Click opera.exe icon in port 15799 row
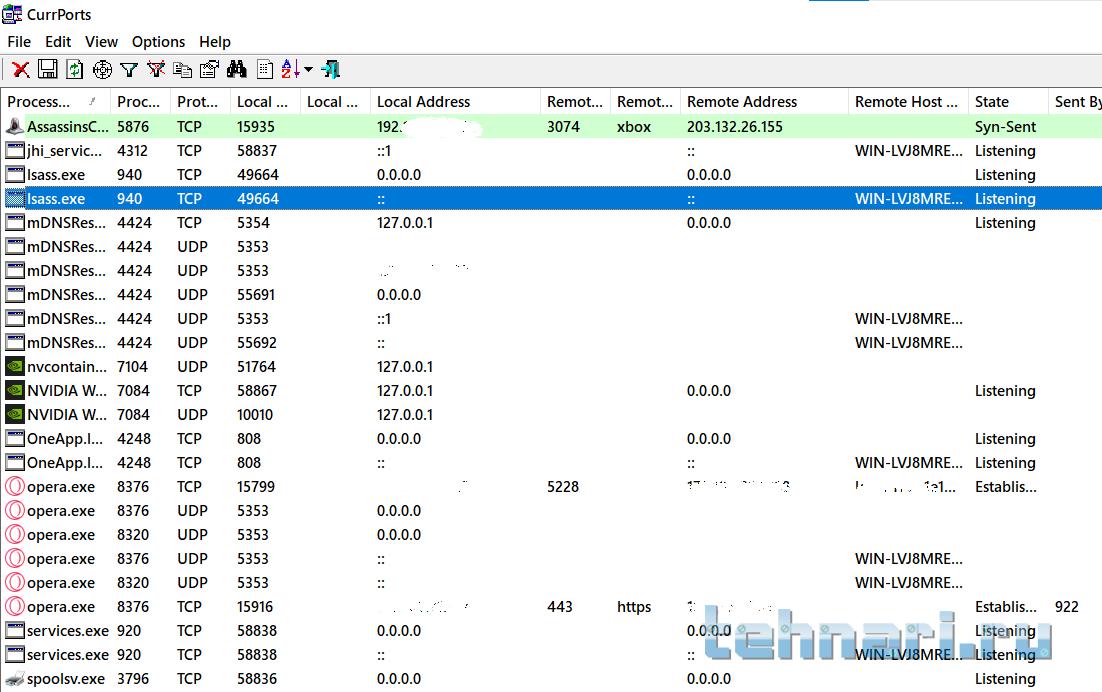Image resolution: width=1102 pixels, height=692 pixels. (15, 486)
